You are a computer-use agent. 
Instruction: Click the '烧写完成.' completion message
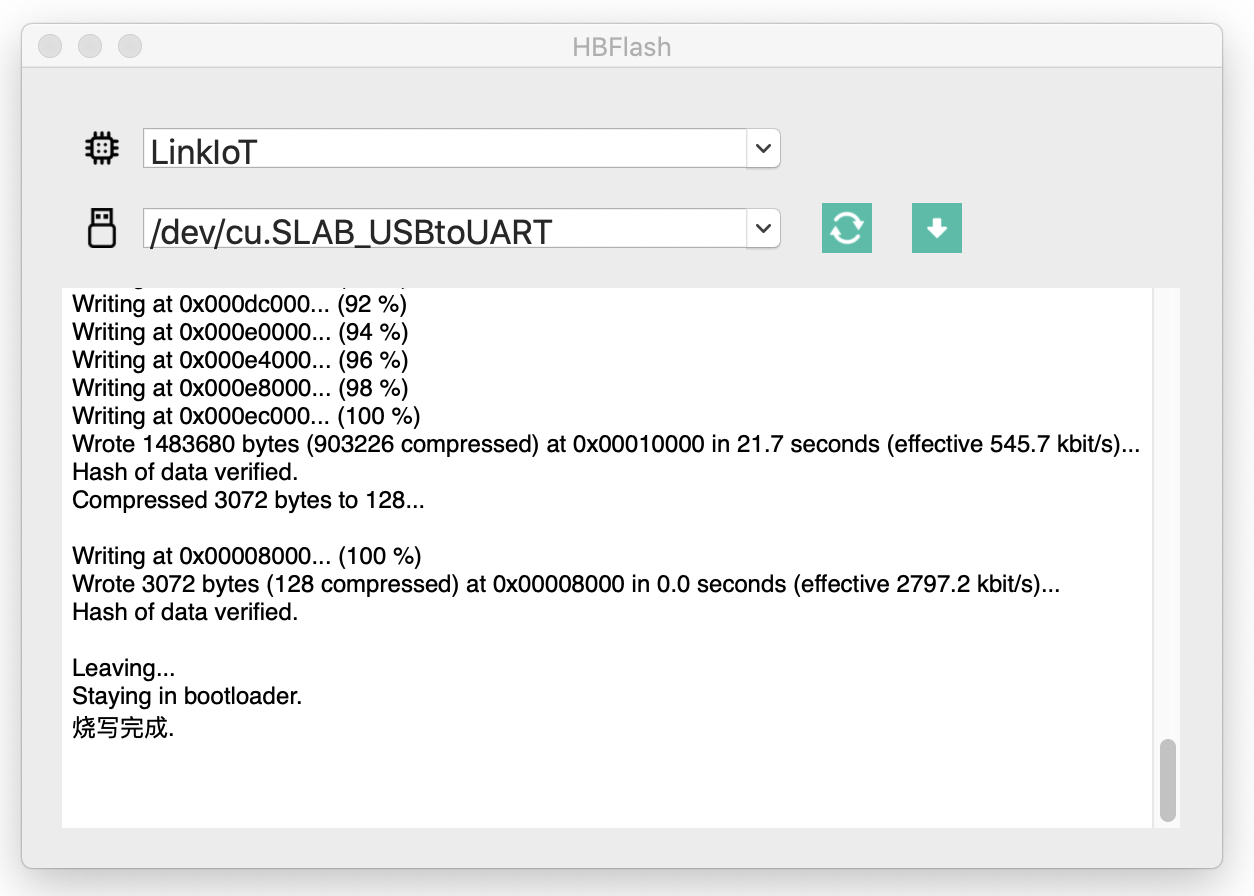pyautogui.click(x=123, y=728)
